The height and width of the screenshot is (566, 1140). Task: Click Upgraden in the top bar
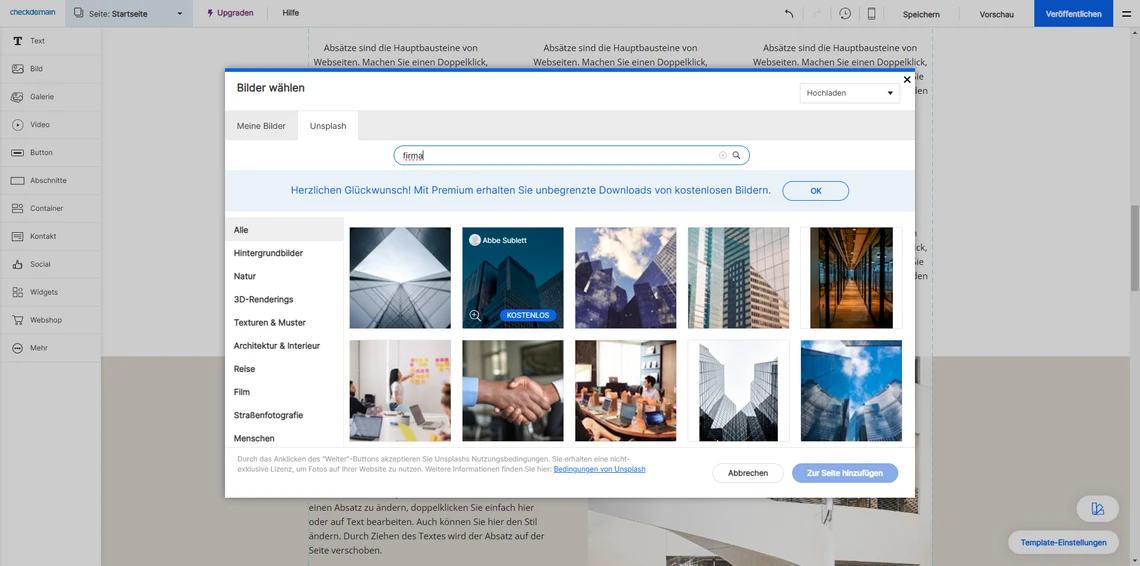click(x=230, y=13)
